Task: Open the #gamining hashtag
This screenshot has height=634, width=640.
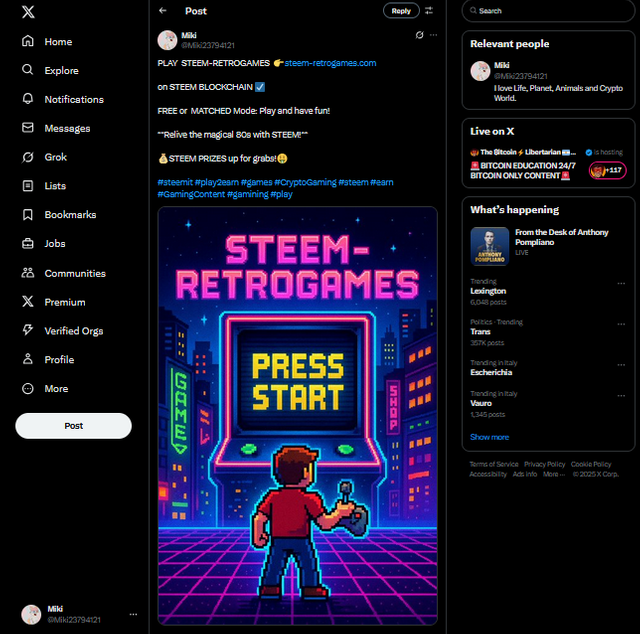Action: point(247,194)
